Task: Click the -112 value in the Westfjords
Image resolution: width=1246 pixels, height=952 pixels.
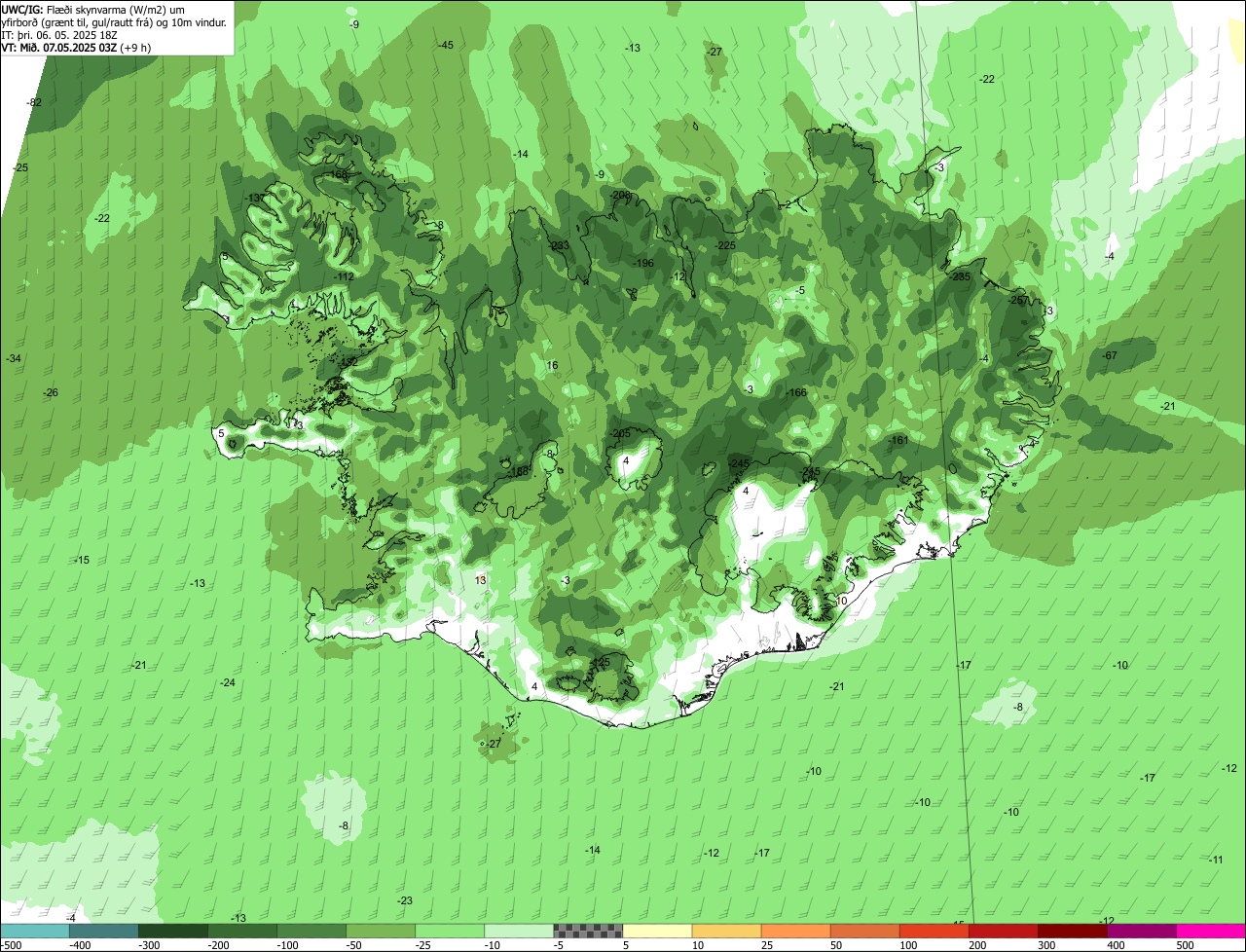Action: (x=344, y=276)
